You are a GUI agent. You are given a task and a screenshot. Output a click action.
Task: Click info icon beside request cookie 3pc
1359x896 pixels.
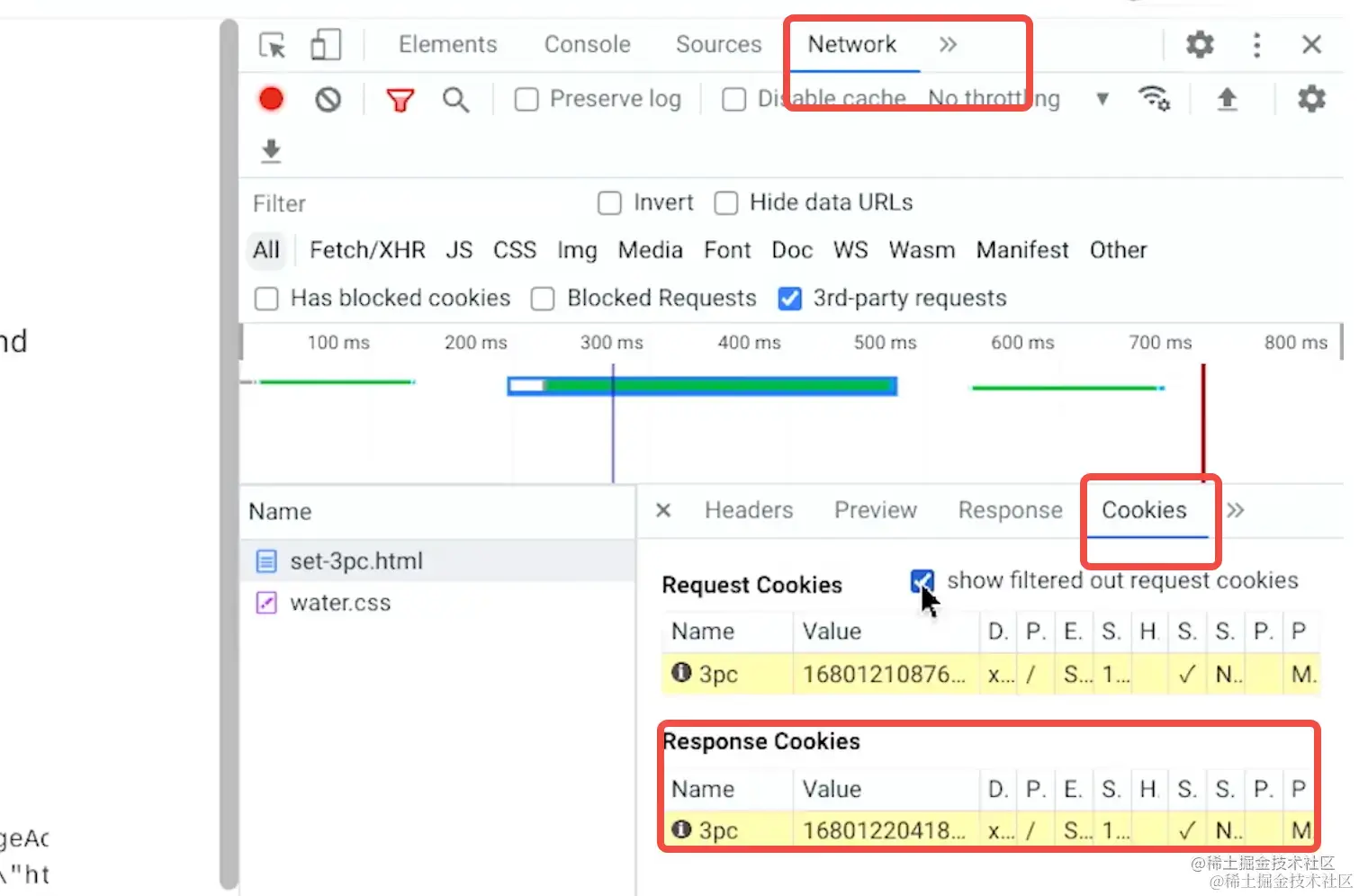tap(681, 673)
